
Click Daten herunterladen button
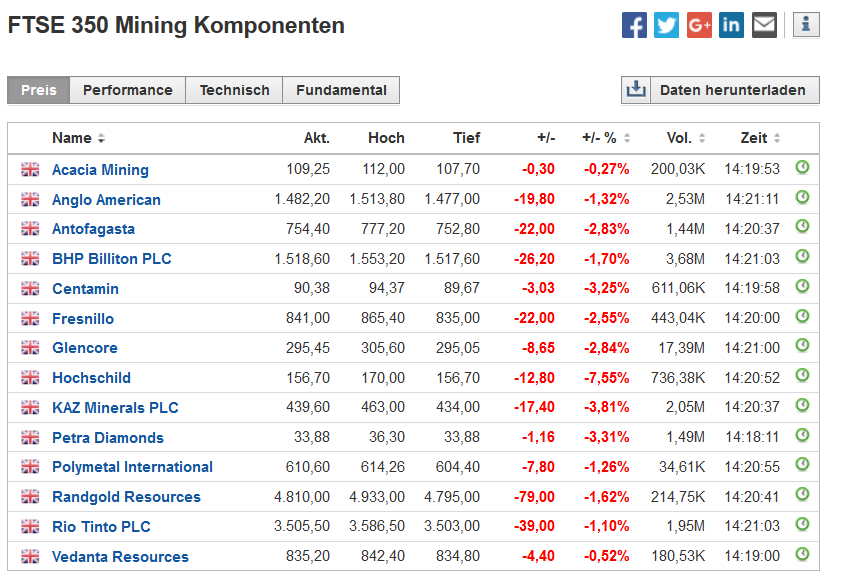point(720,90)
